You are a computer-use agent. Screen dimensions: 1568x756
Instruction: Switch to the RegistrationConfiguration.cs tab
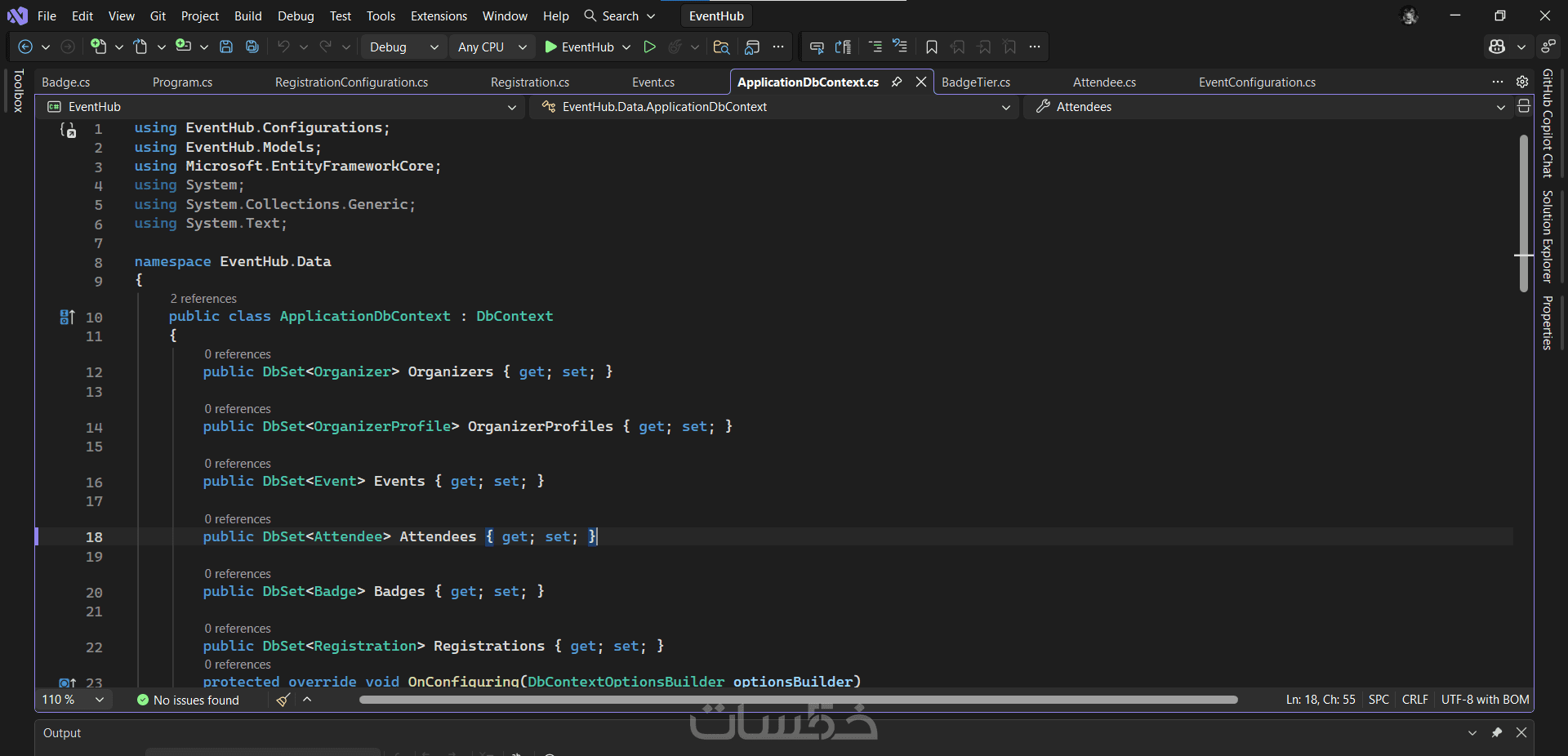pyautogui.click(x=351, y=82)
